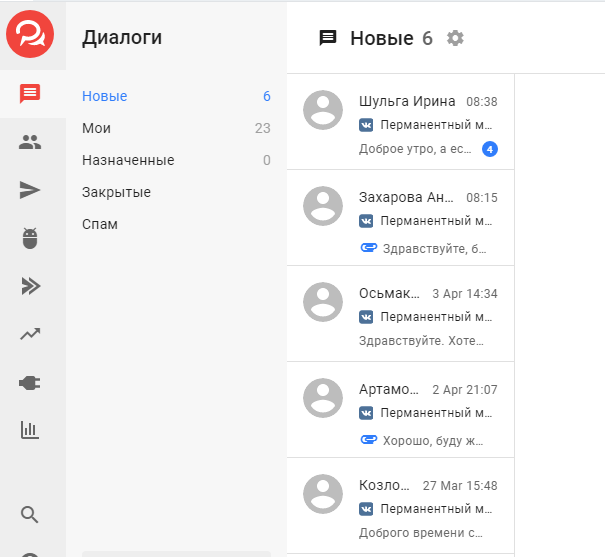This screenshot has height=557, width=605.
Task: Select the Мои dialogs folder
Action: pos(97,128)
